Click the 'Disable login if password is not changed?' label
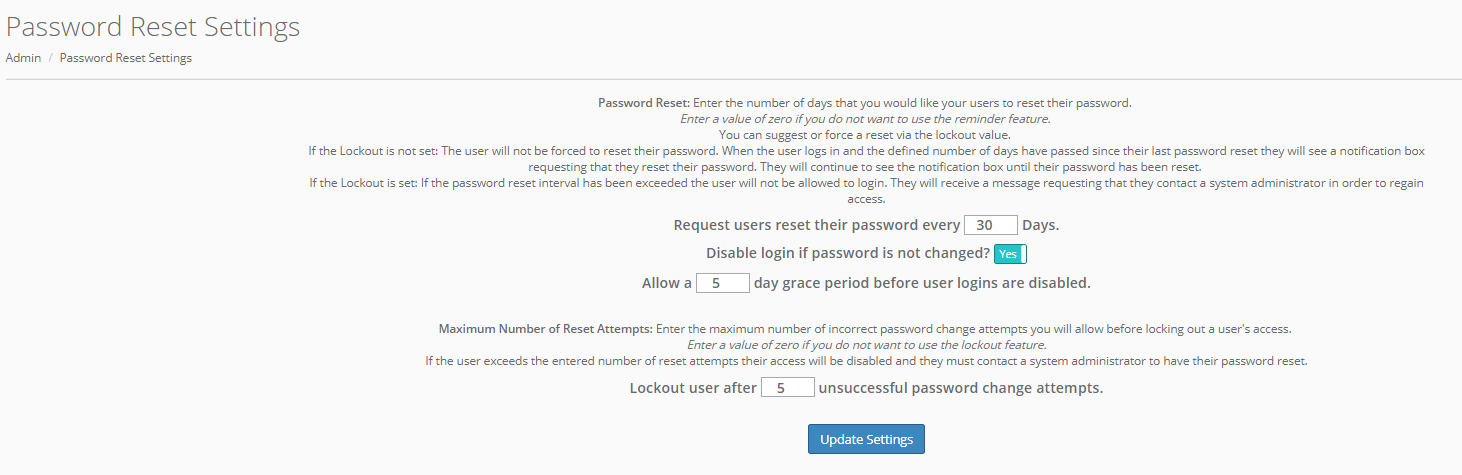The height and width of the screenshot is (475, 1462). (848, 254)
